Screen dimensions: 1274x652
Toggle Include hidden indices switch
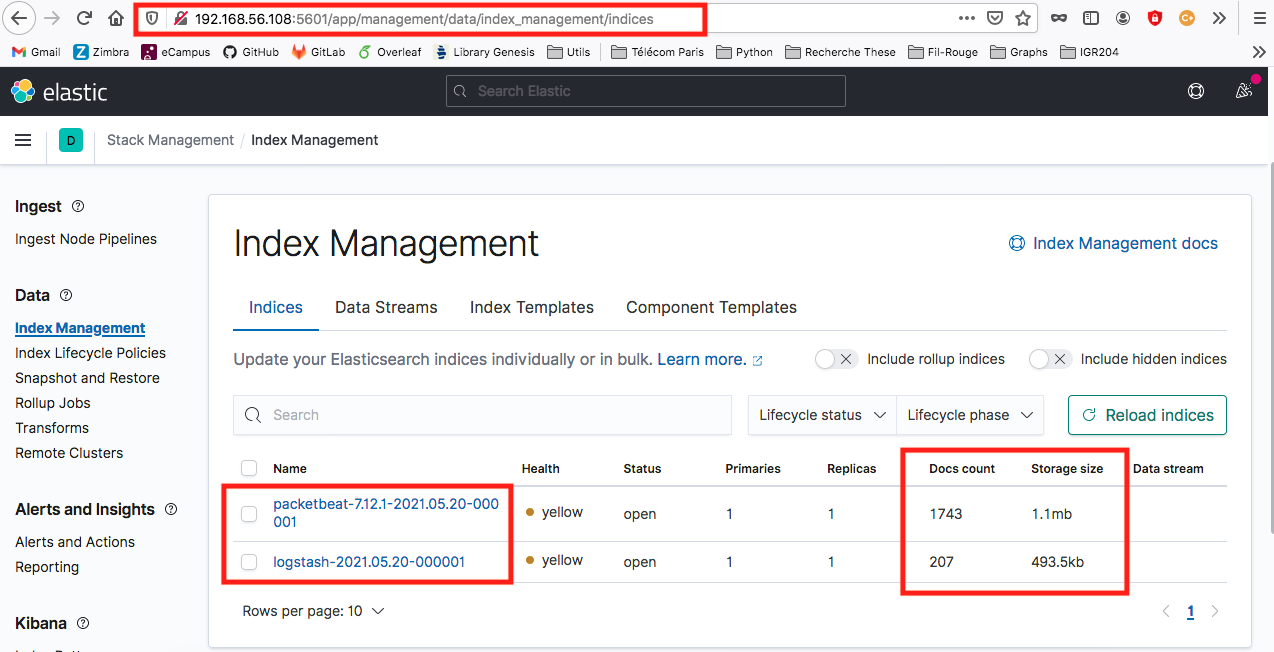coord(1050,359)
